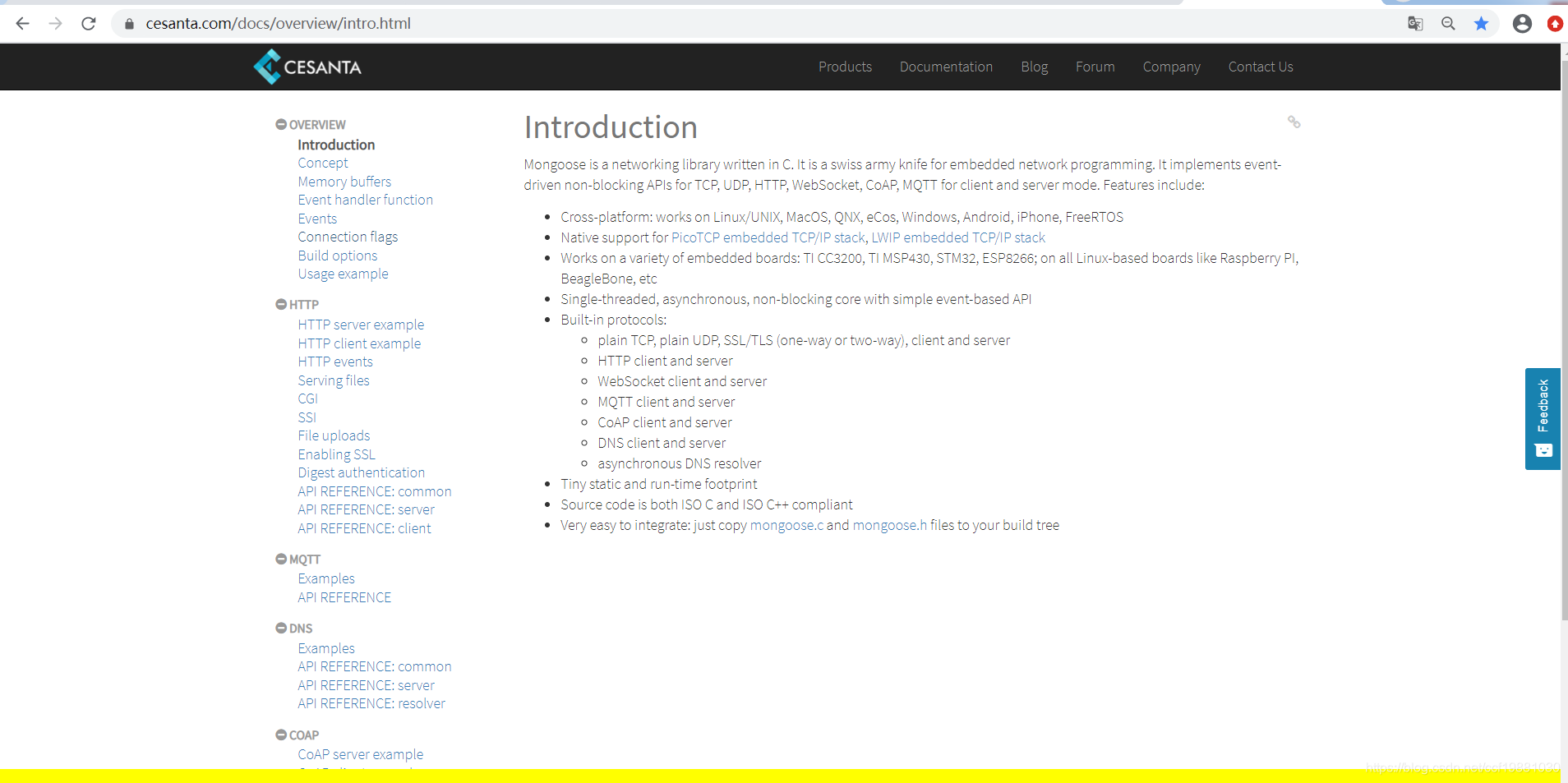Open the browser profile avatar icon
This screenshot has height=783, width=1568.
[x=1521, y=24]
